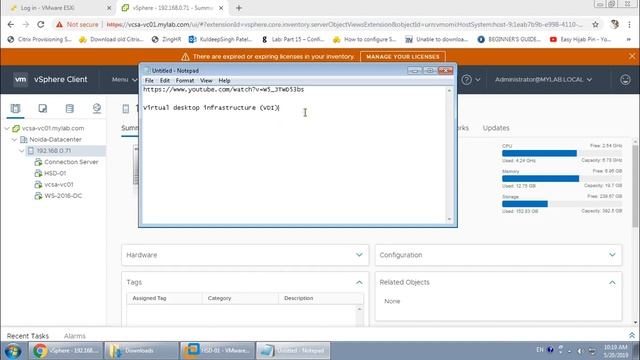
Task: Click MANAGE YOUR LICENSES button
Action: click(403, 56)
